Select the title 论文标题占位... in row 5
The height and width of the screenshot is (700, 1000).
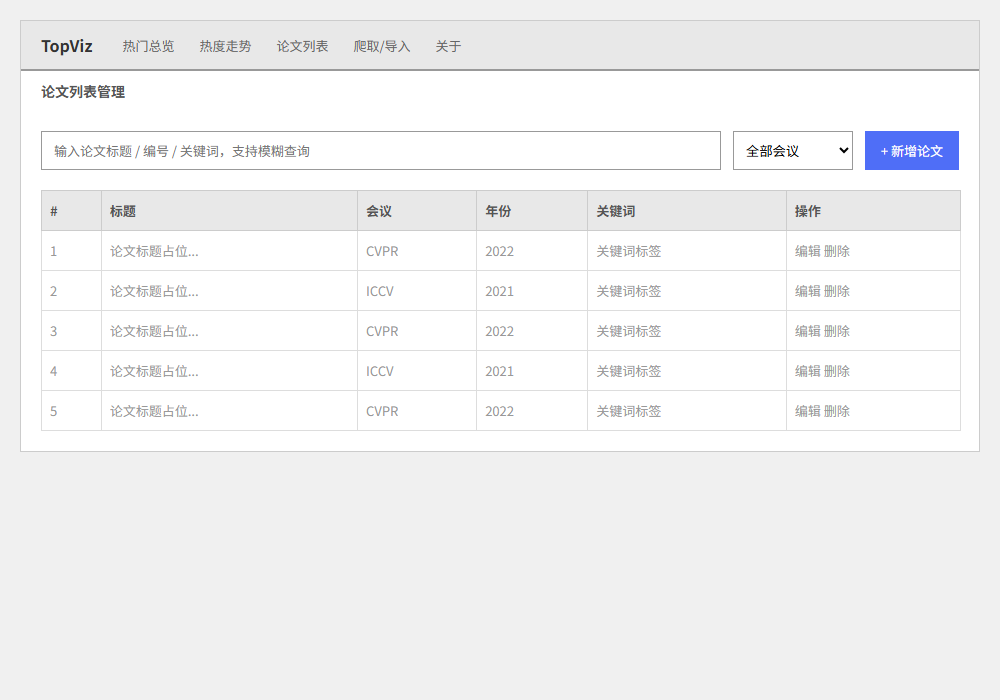[x=154, y=411]
